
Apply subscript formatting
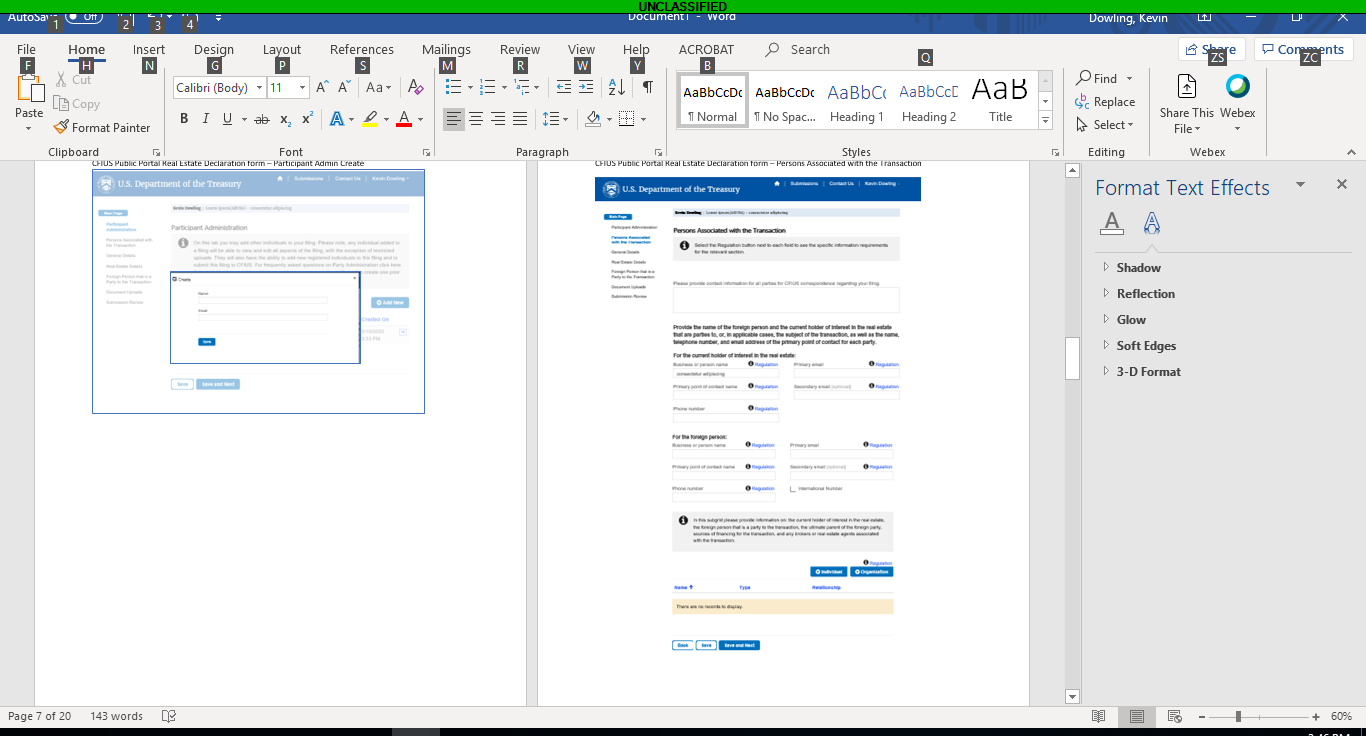[286, 119]
